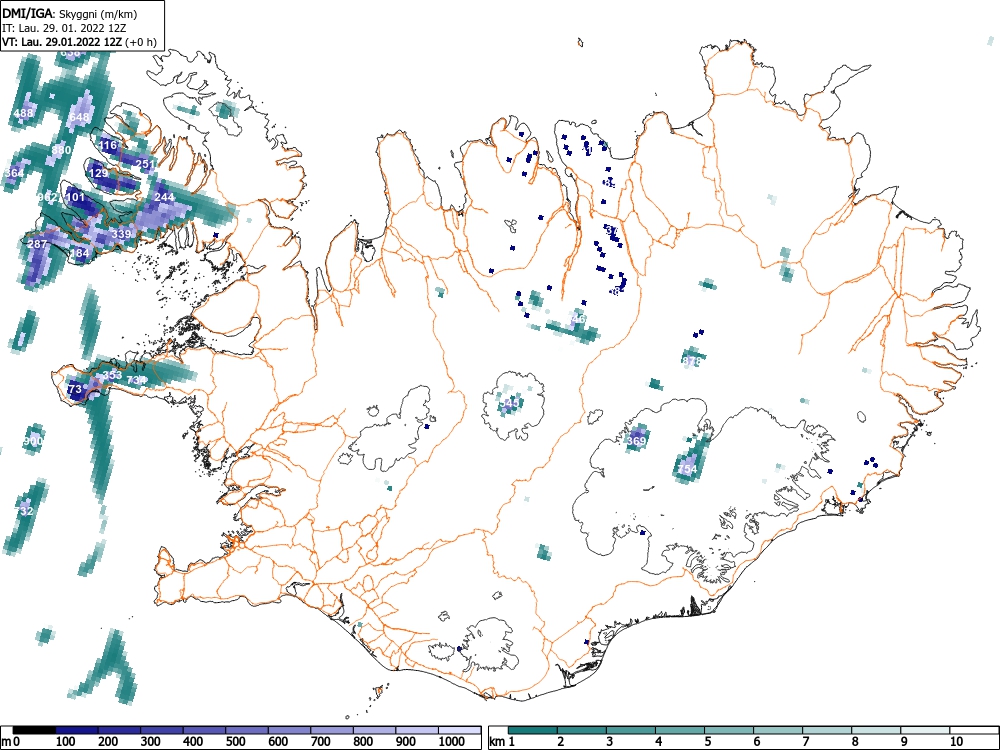Image resolution: width=1000 pixels, height=750 pixels.
Task: Click the map value 116 in the Westfjords
Action: coord(108,145)
